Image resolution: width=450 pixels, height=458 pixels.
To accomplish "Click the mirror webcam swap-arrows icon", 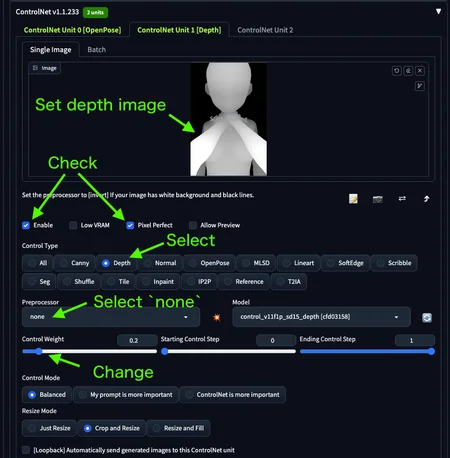I will tap(402, 199).
